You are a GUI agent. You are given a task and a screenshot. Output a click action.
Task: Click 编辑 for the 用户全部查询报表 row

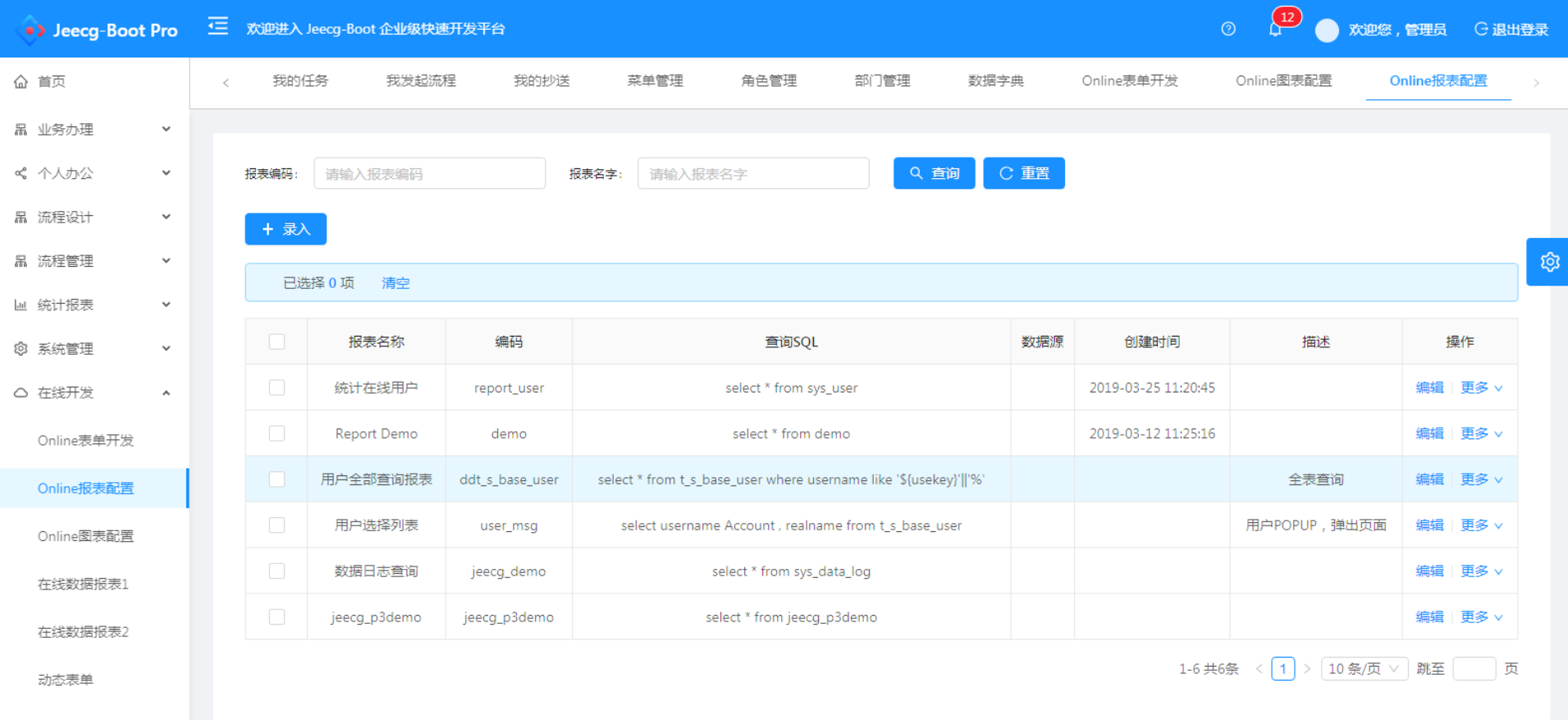[x=1429, y=479]
